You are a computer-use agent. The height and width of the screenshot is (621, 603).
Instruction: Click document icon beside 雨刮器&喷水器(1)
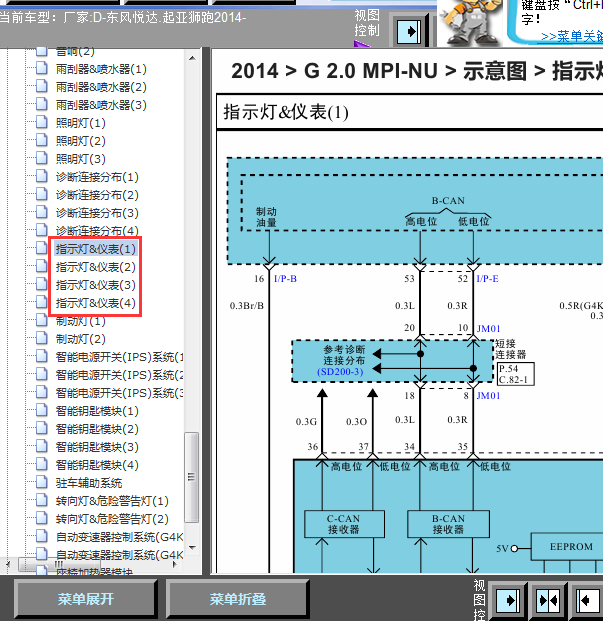pos(42,69)
